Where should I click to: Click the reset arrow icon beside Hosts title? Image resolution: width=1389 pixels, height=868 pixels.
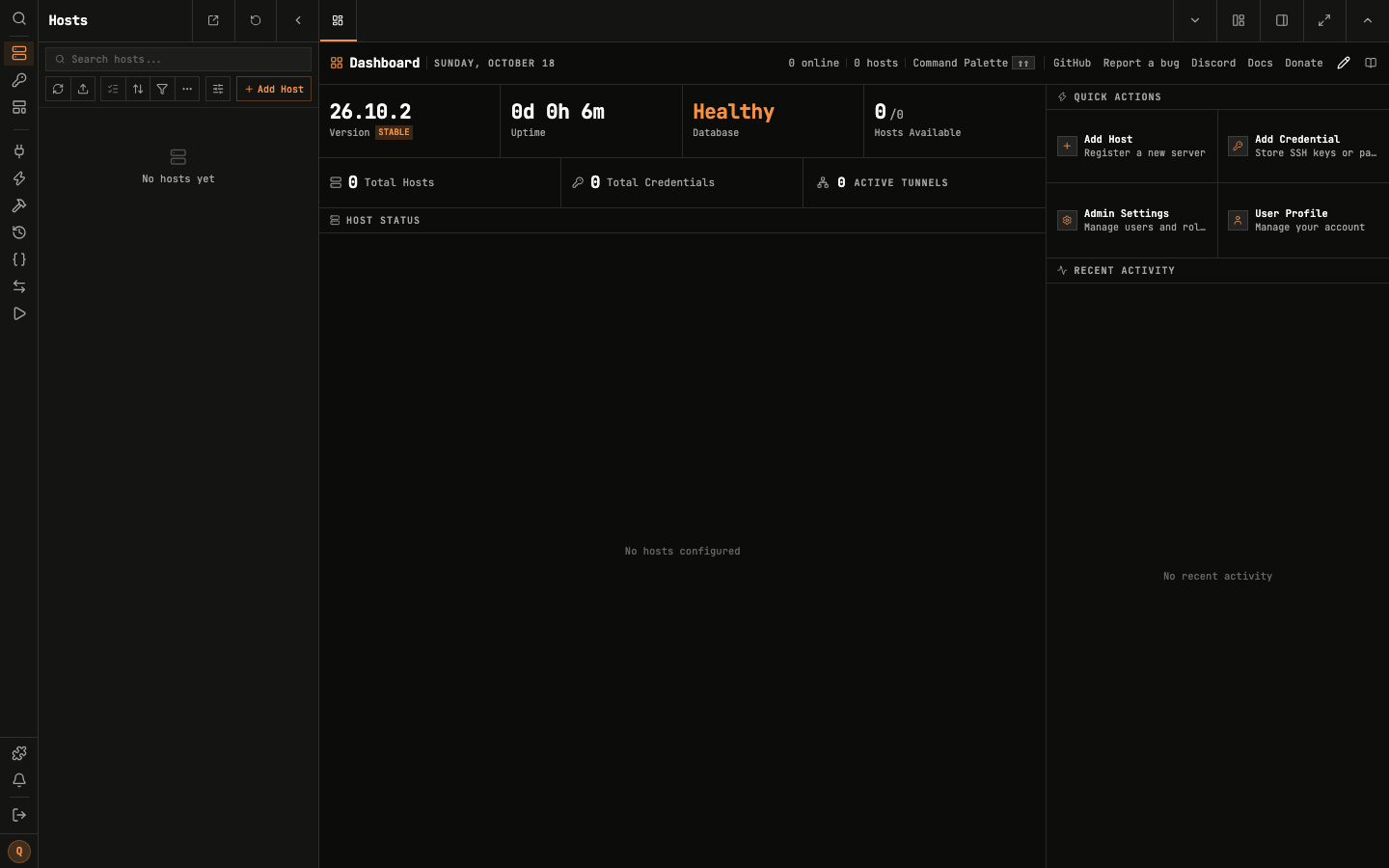coord(256,20)
